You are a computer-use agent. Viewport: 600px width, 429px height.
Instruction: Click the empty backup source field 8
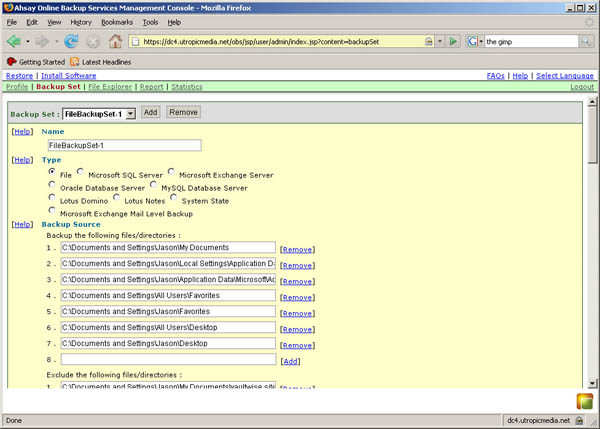pyautogui.click(x=168, y=359)
